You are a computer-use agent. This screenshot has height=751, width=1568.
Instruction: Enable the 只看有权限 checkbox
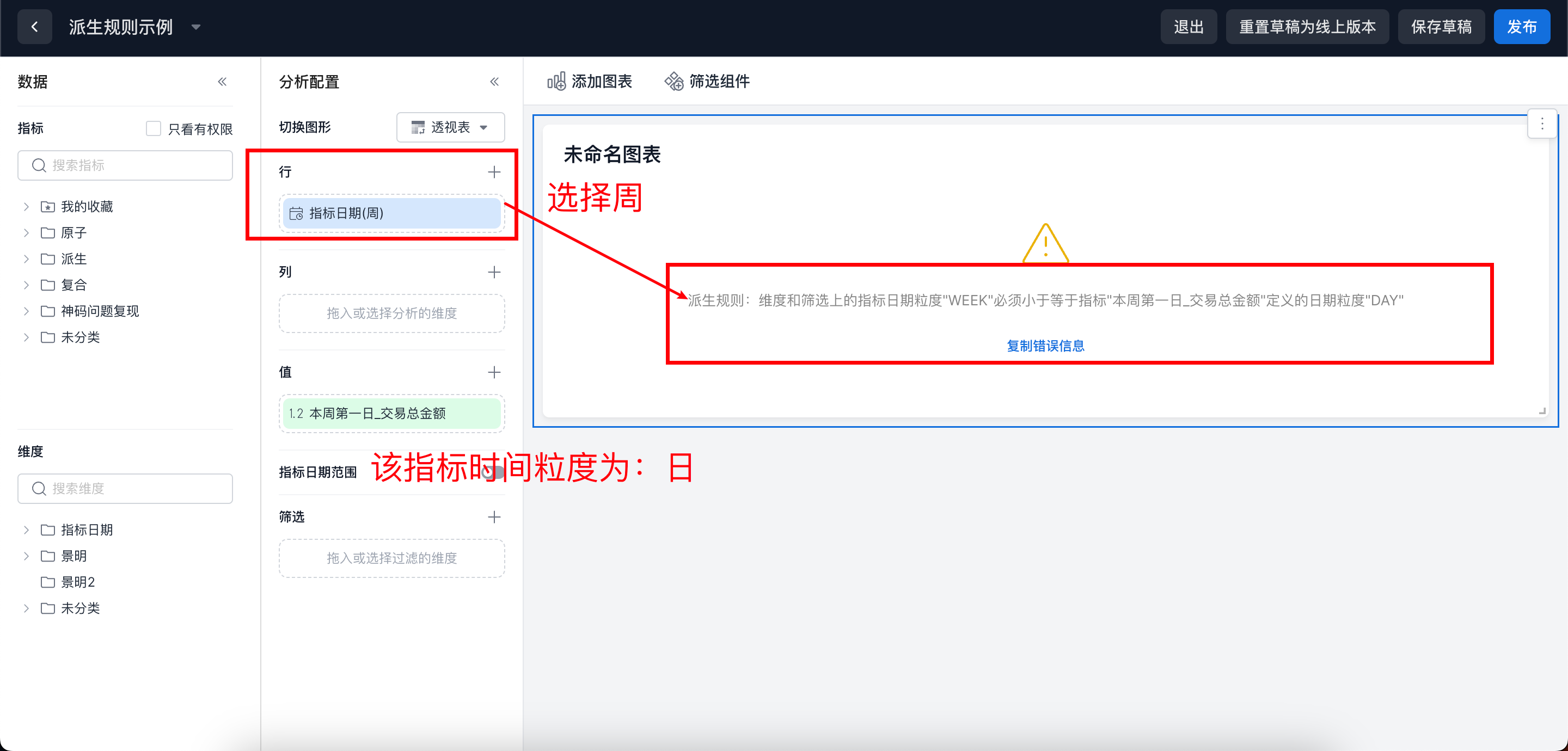[x=154, y=128]
